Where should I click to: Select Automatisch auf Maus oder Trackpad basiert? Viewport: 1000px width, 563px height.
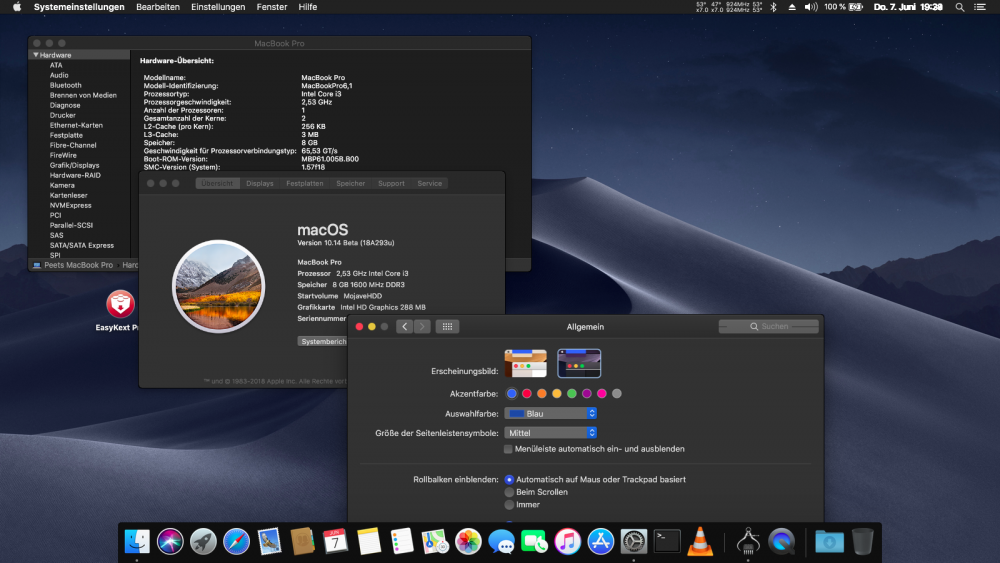coord(509,479)
